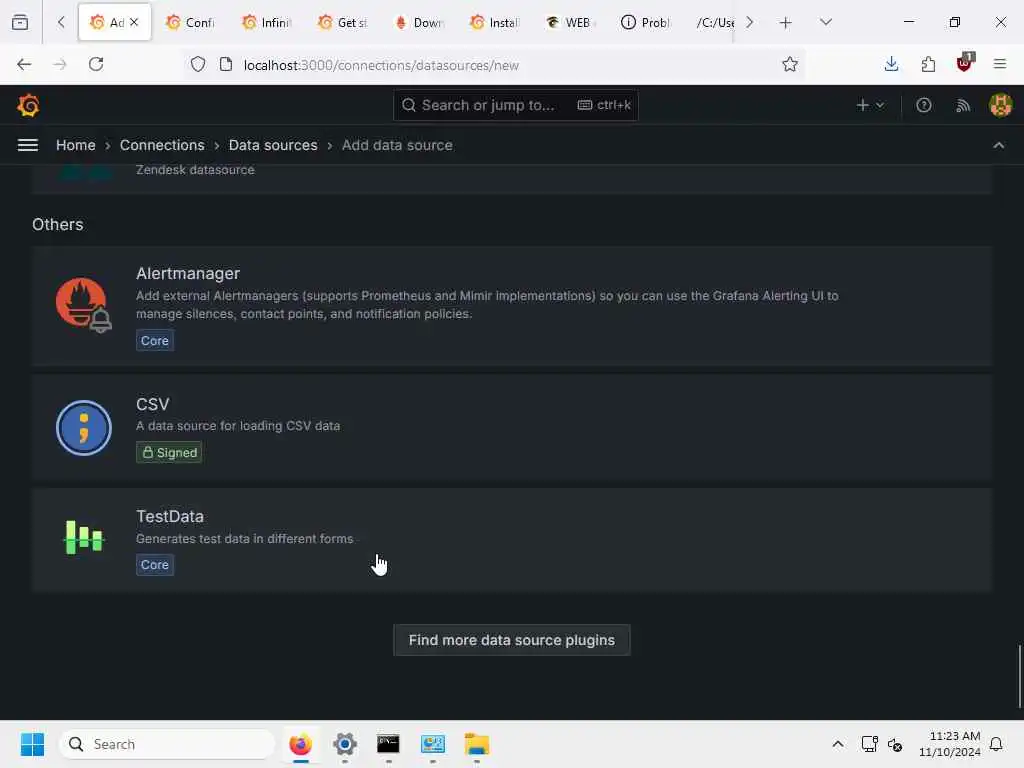1024x768 pixels.
Task: Switch to the Get st browser tab
Action: coord(343,23)
